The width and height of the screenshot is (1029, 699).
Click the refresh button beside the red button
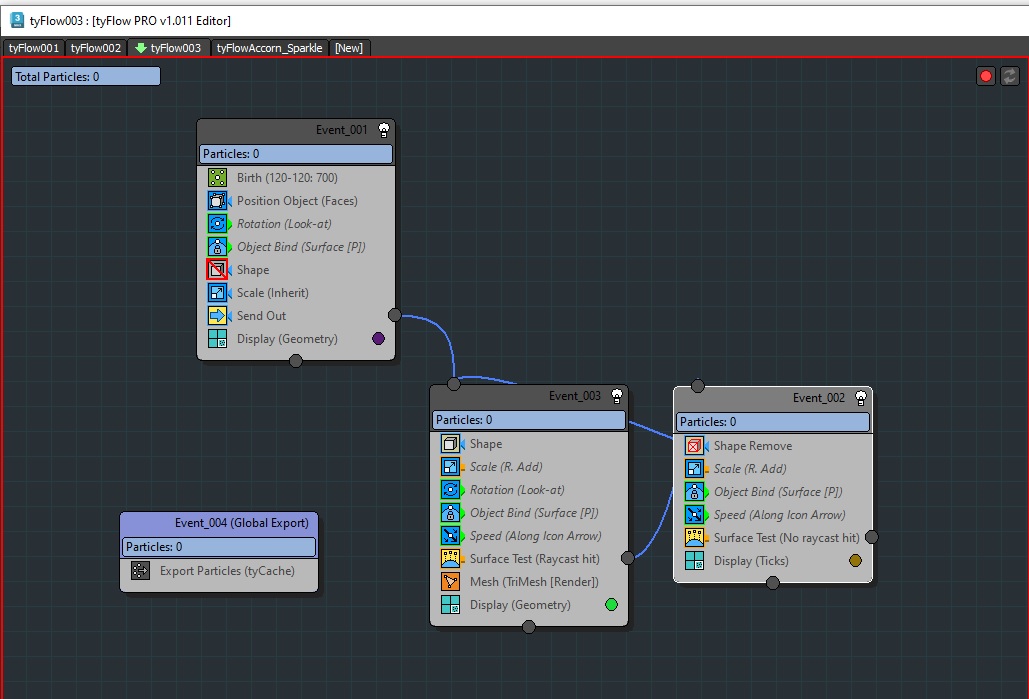[x=1009, y=76]
